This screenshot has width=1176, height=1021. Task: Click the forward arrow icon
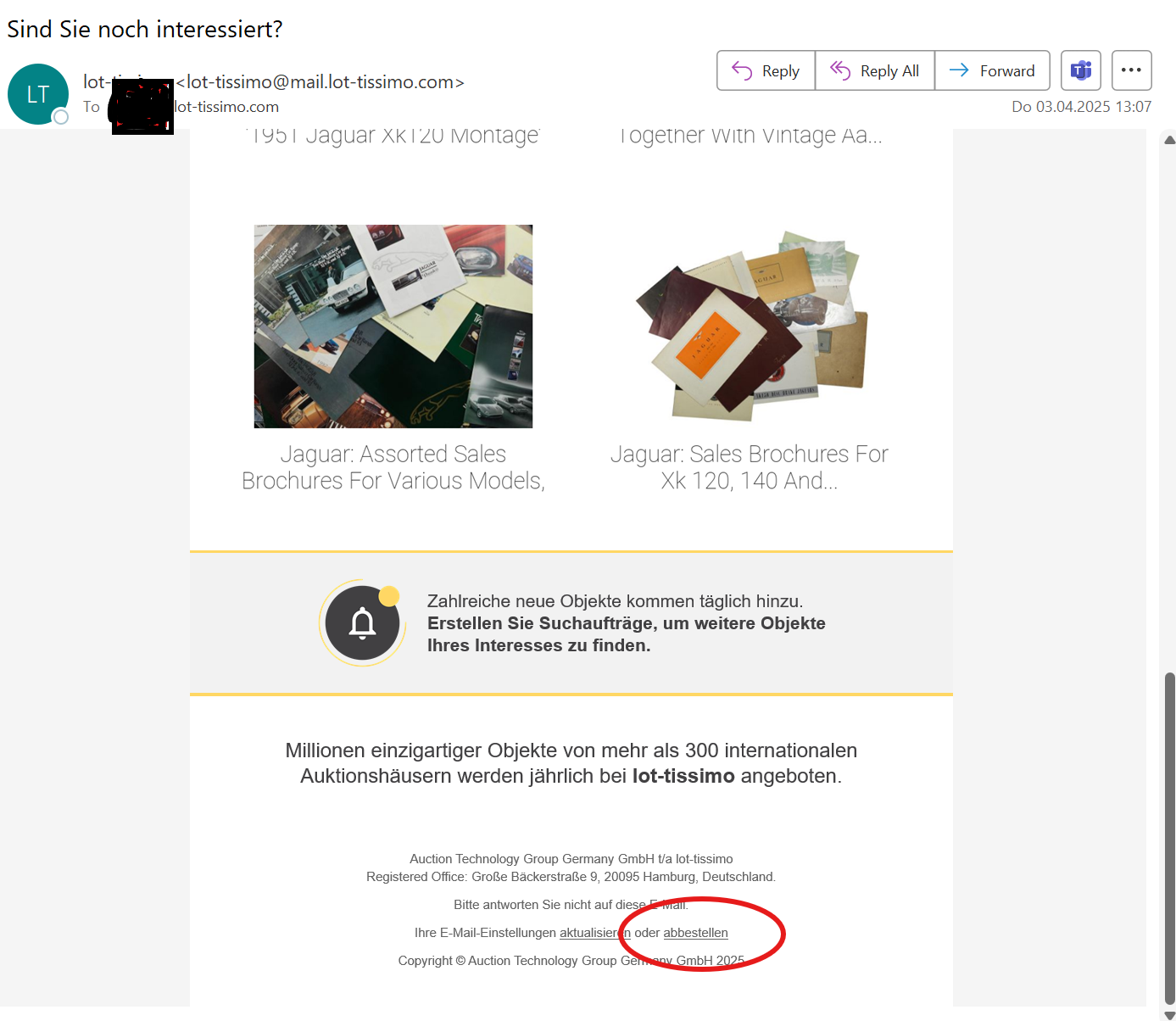point(959,70)
